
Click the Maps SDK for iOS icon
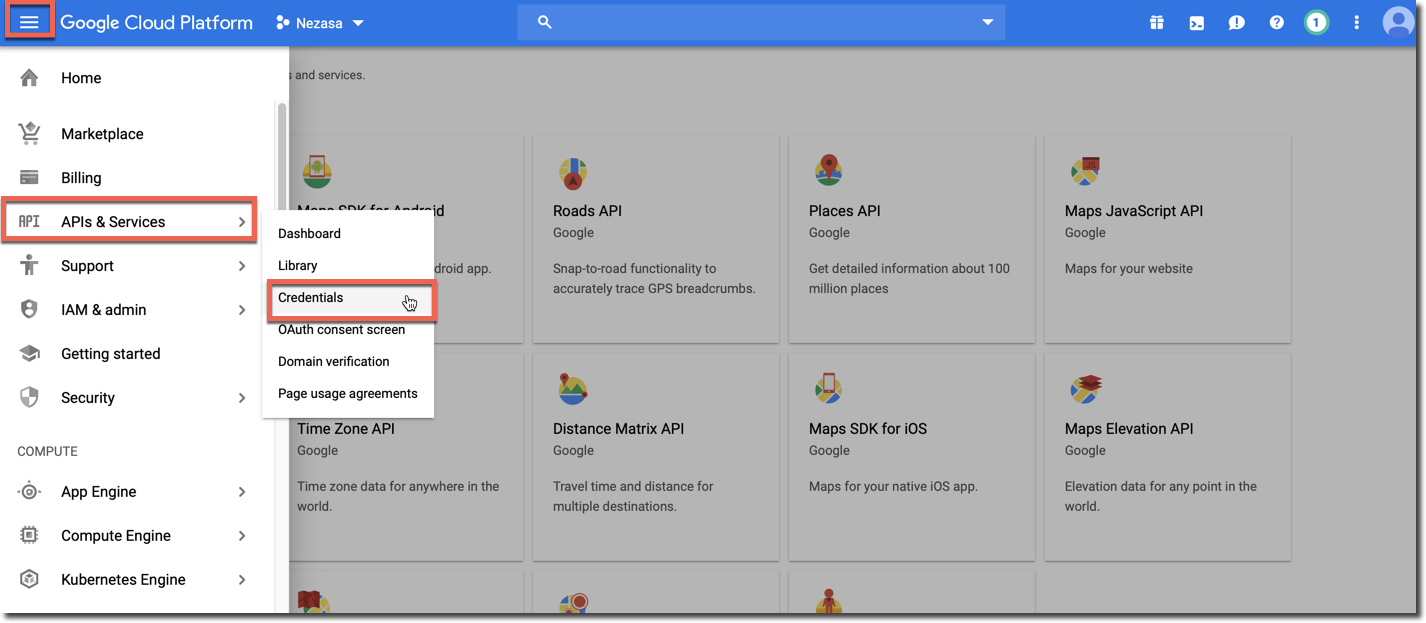click(829, 389)
